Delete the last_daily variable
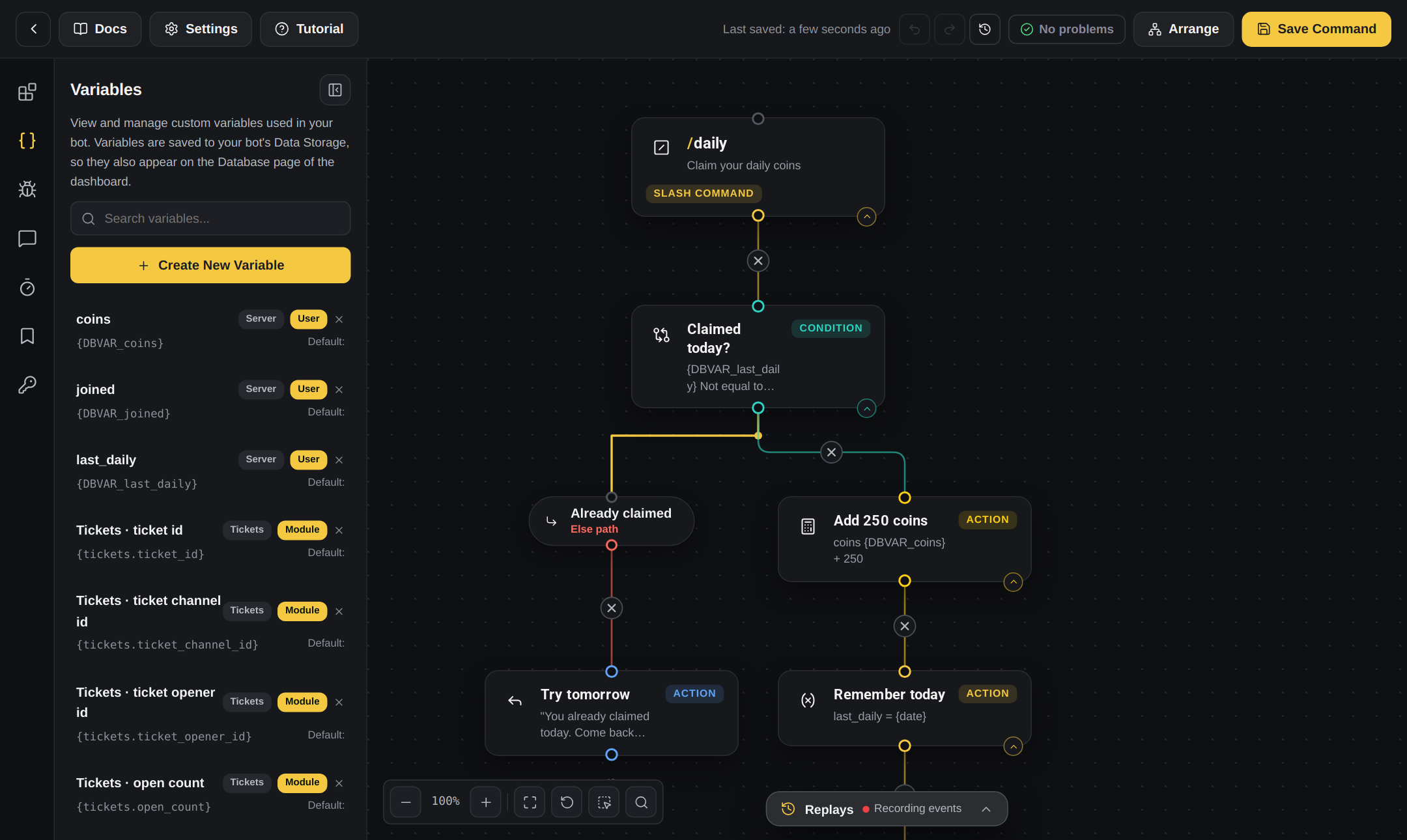This screenshot has height=840, width=1407. (339, 460)
